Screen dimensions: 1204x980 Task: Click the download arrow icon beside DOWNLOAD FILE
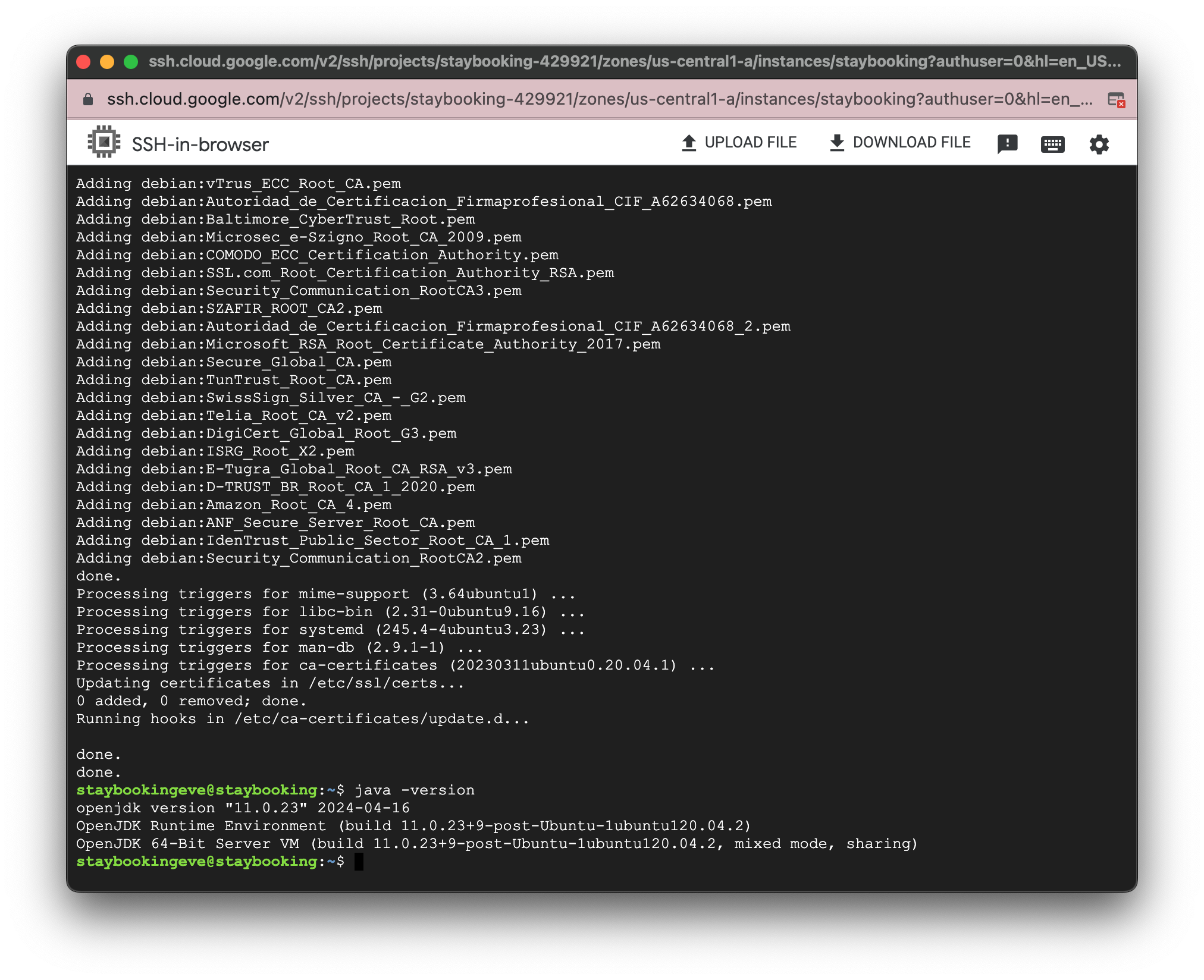pos(836,142)
